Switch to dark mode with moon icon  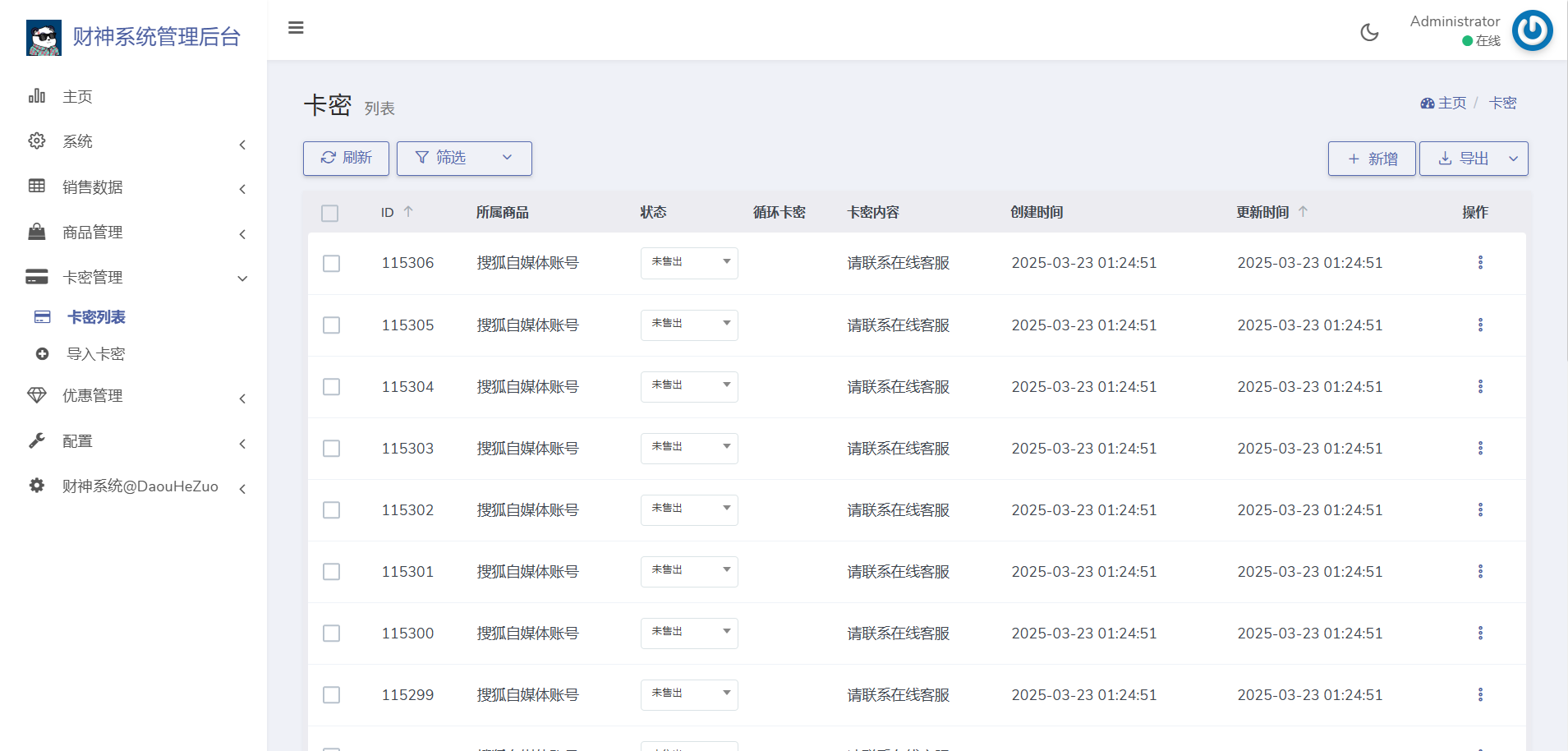[x=1369, y=32]
